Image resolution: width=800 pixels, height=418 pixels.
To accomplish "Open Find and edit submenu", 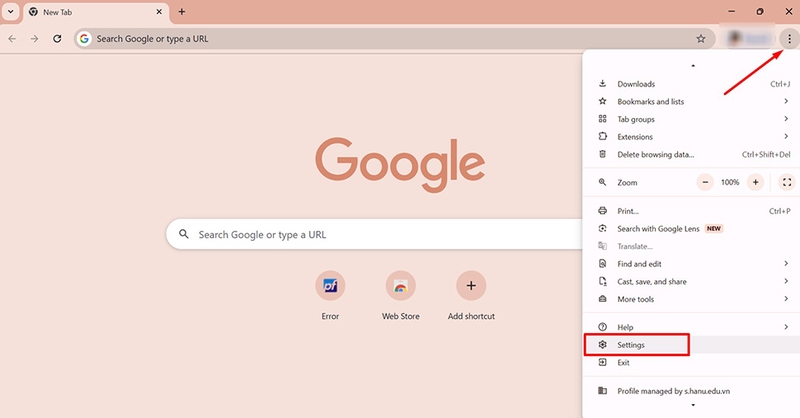I will point(691,264).
